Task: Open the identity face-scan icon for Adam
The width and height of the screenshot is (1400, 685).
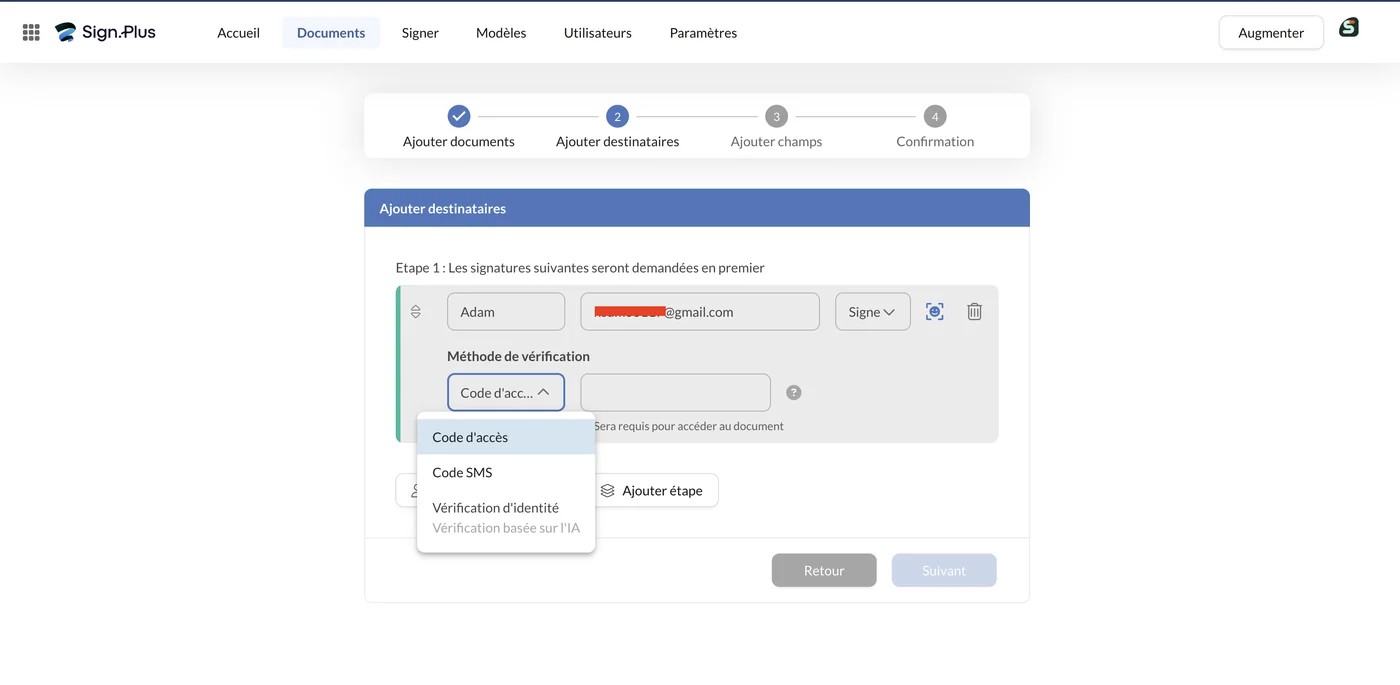Action: [x=934, y=312]
